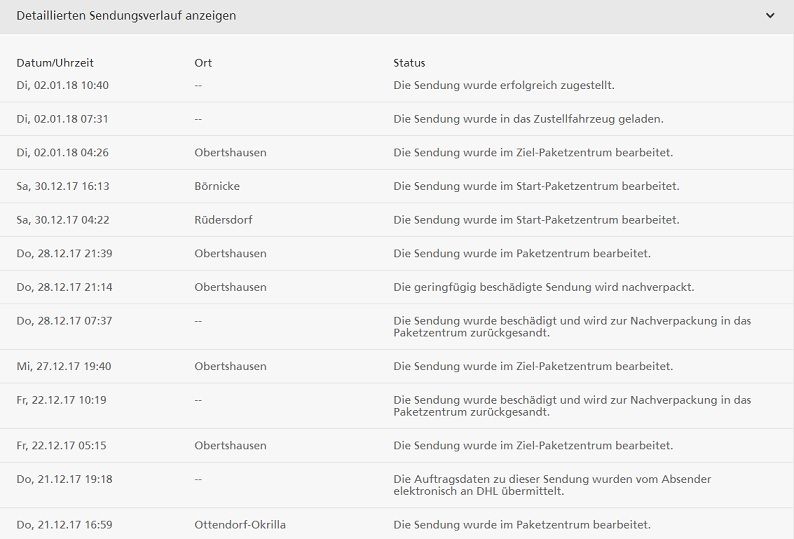Click the timestamp Do, 28.12.17 07:37
The width and height of the screenshot is (794, 539).
64,320
